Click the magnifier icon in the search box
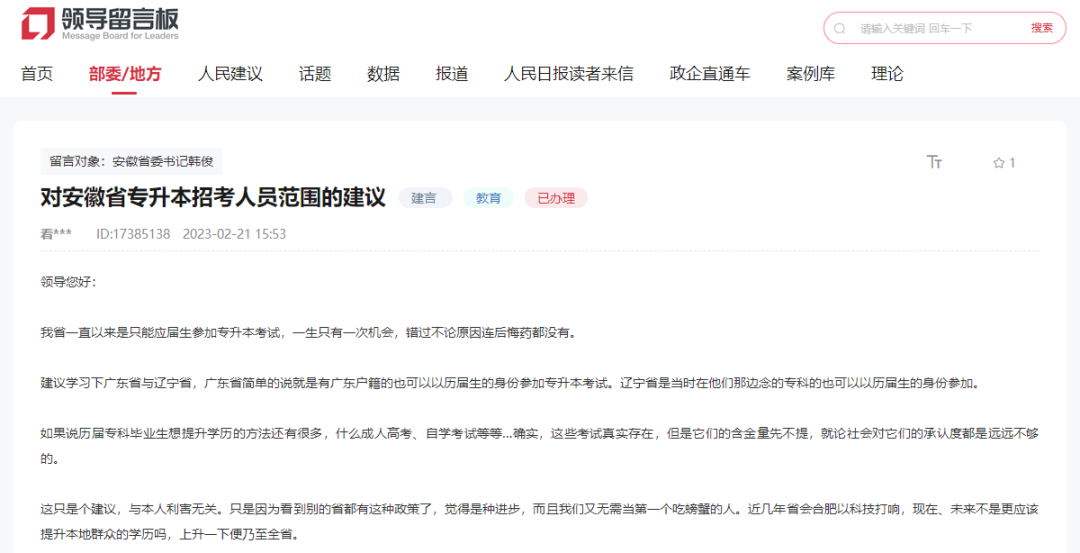This screenshot has width=1080, height=553. (839, 28)
